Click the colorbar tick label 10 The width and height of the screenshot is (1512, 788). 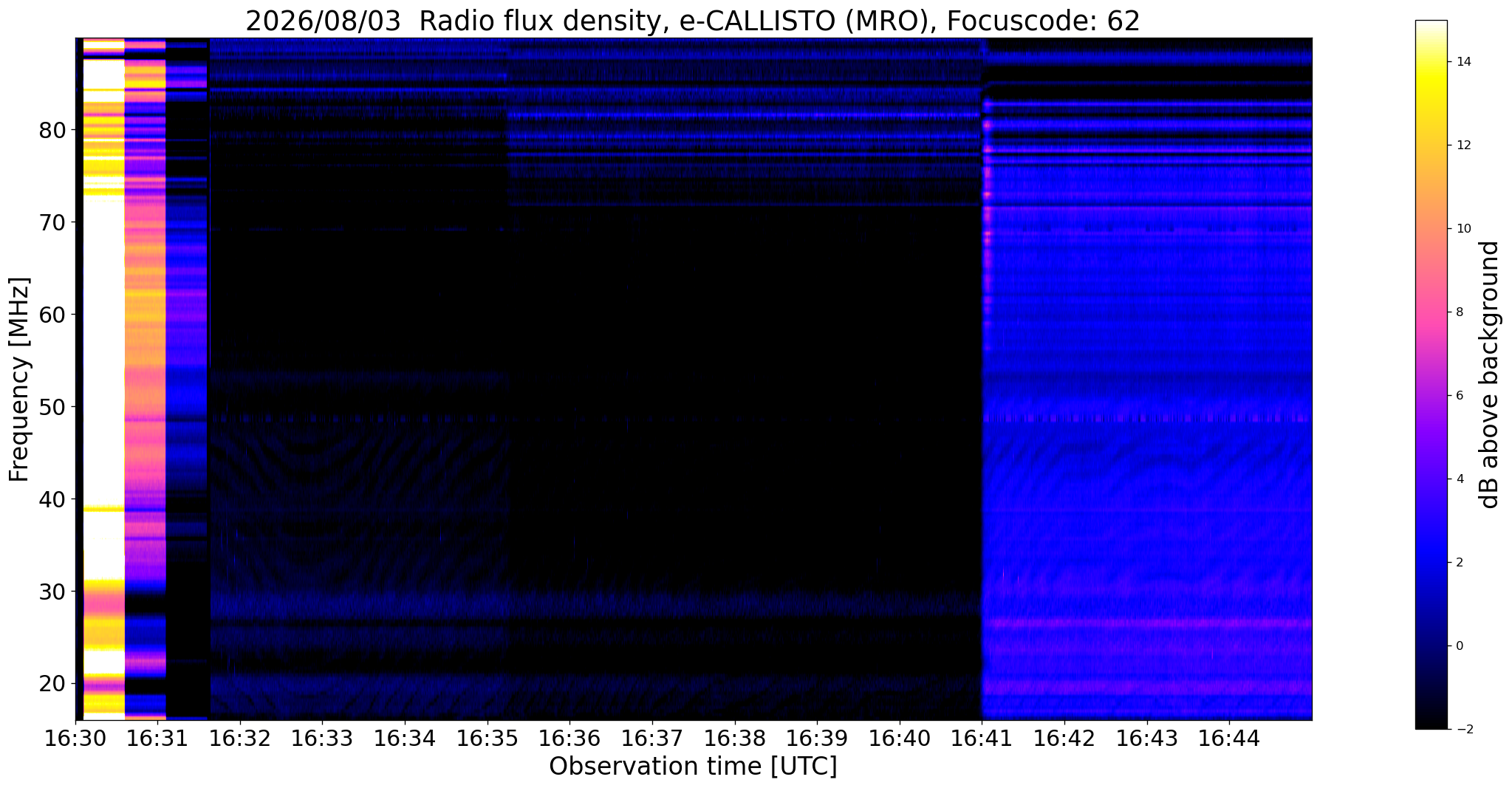coord(1463,229)
